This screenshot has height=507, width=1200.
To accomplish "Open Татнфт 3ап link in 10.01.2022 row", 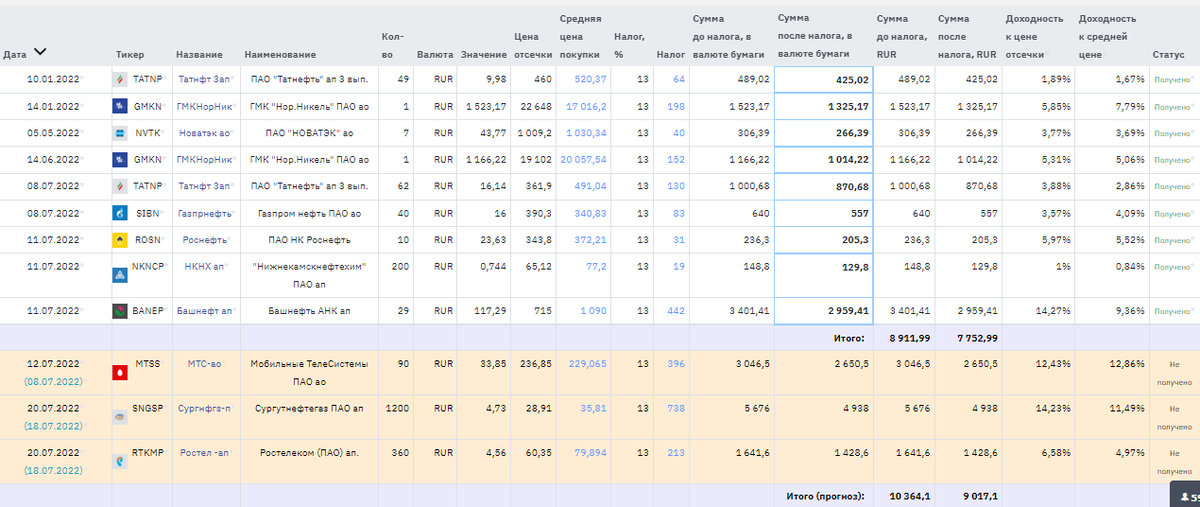I will (x=202, y=79).
